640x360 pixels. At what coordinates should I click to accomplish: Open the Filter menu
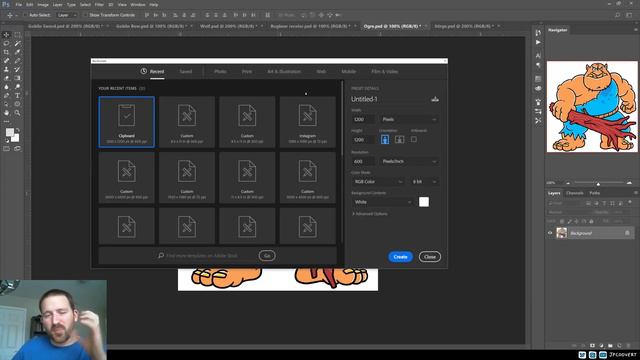tap(99, 4)
